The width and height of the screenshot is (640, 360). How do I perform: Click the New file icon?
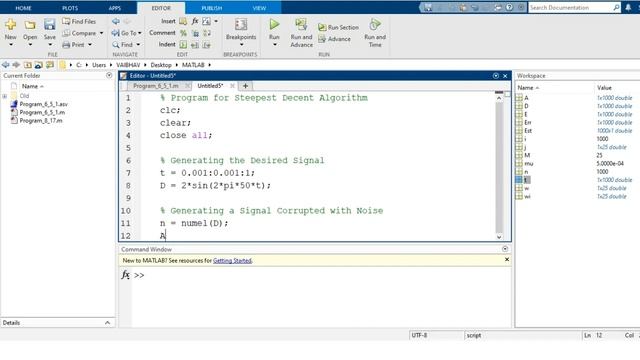(x=11, y=25)
